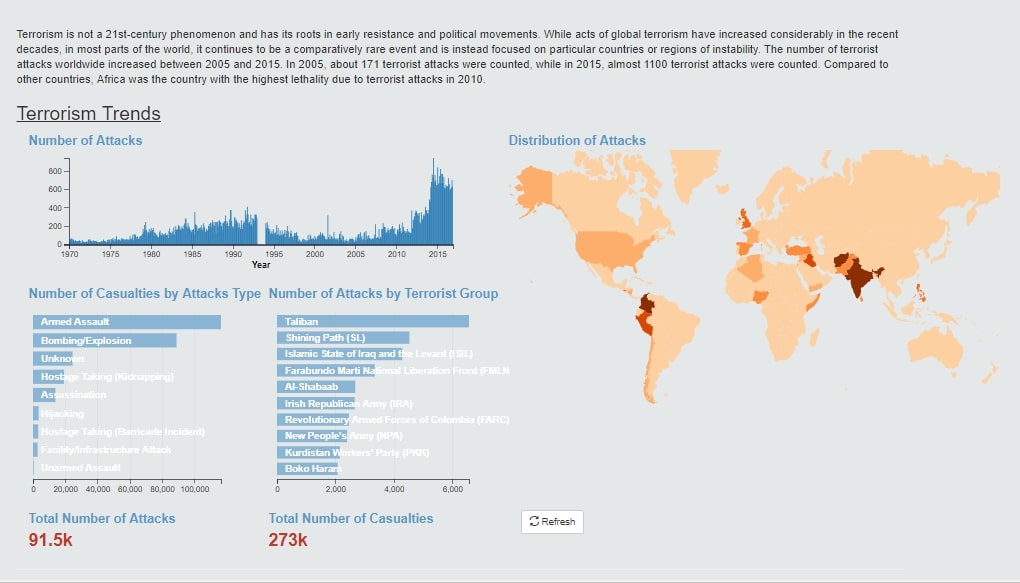Click the Refresh button
1020x583 pixels.
tap(552, 522)
